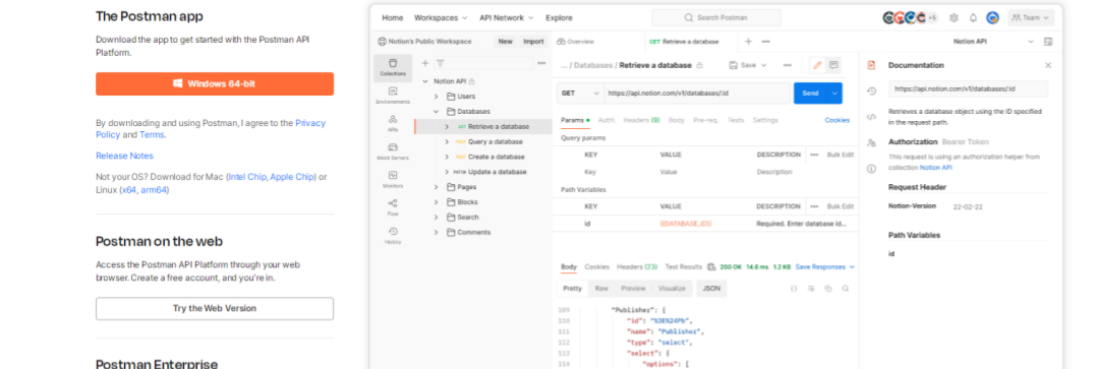The image size is (1098, 369).
Task: Download the Linux arm64 build
Action: 153,190
